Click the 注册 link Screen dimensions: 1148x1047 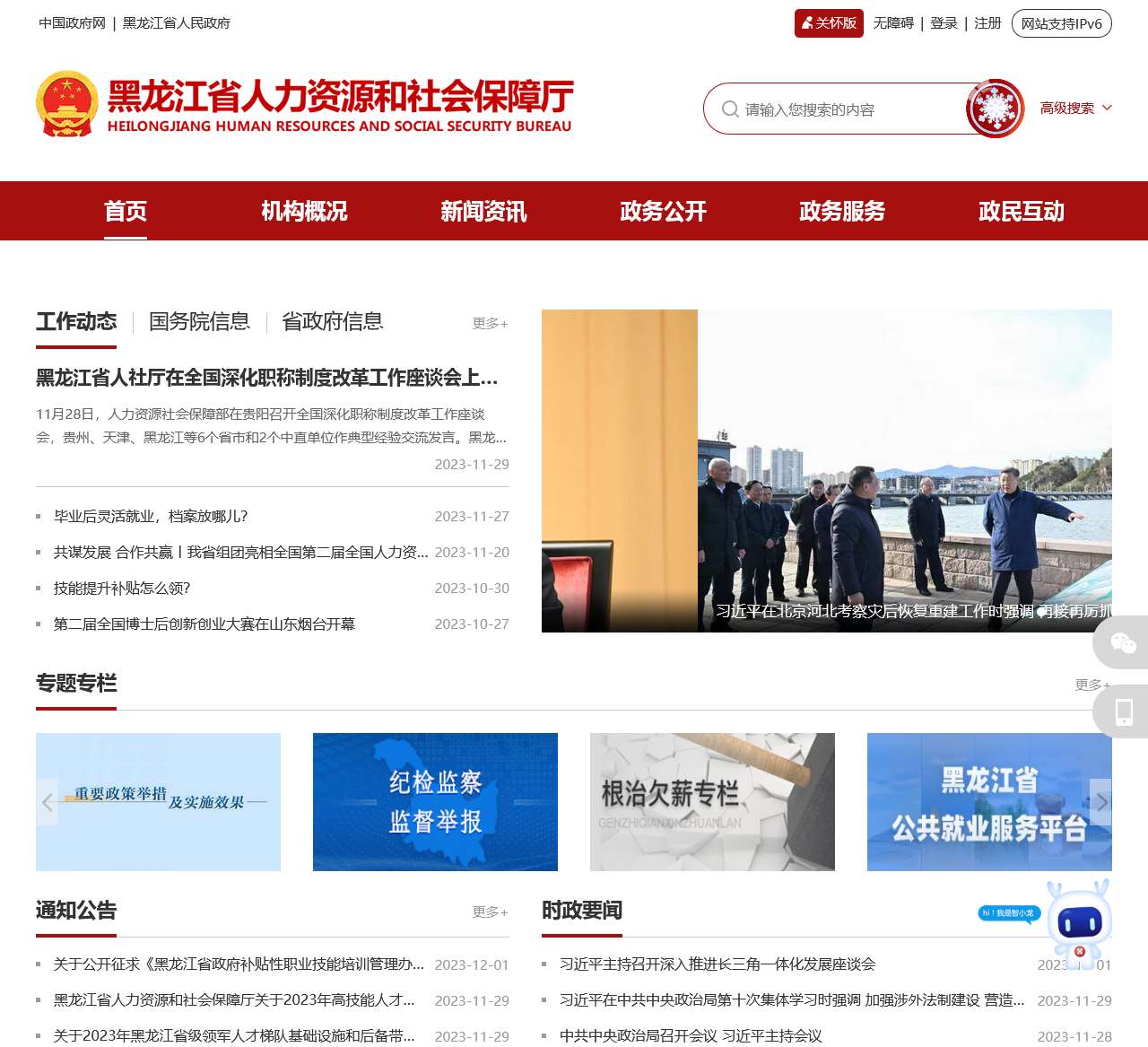tap(987, 23)
